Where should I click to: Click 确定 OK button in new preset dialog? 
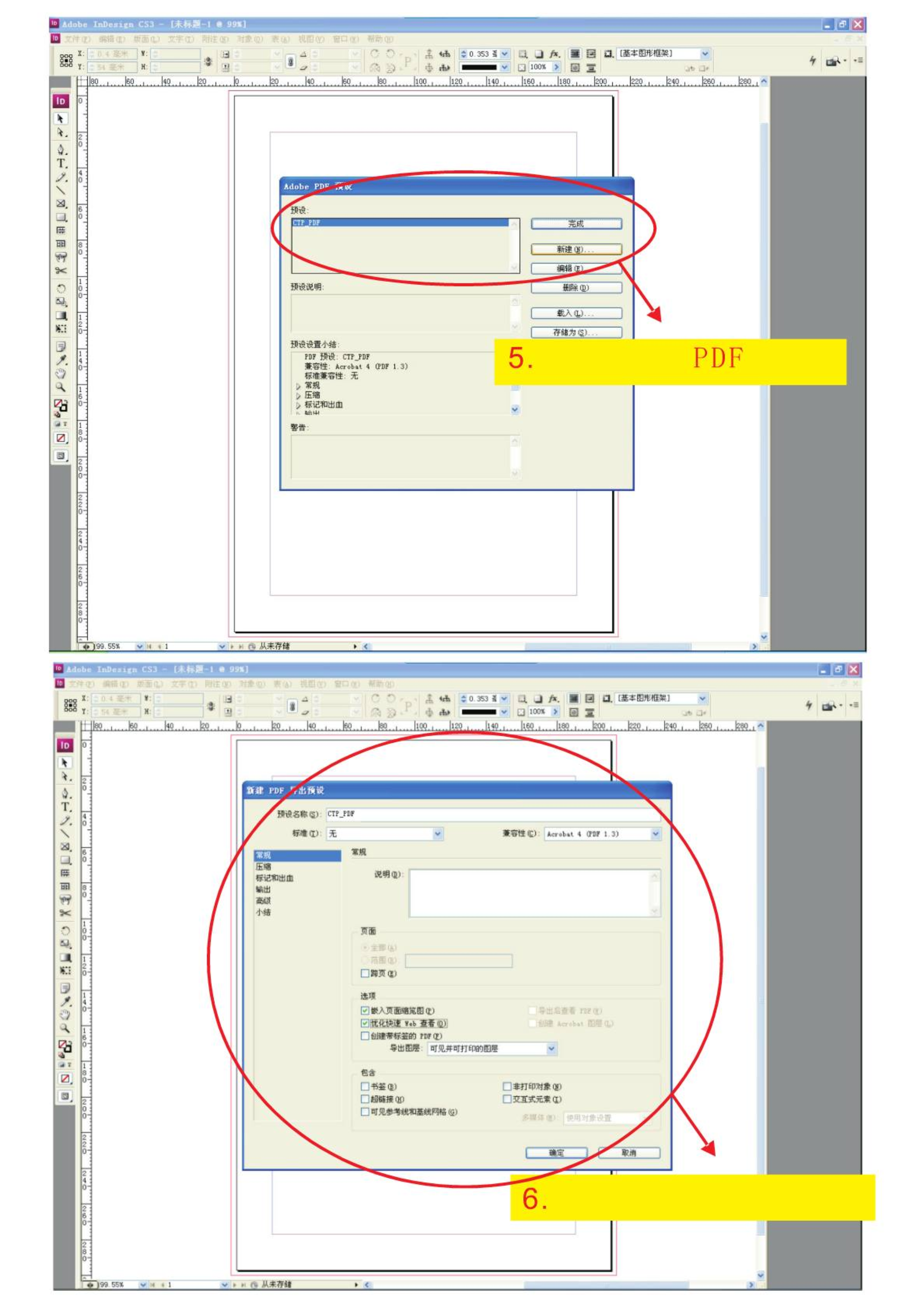click(x=556, y=1153)
